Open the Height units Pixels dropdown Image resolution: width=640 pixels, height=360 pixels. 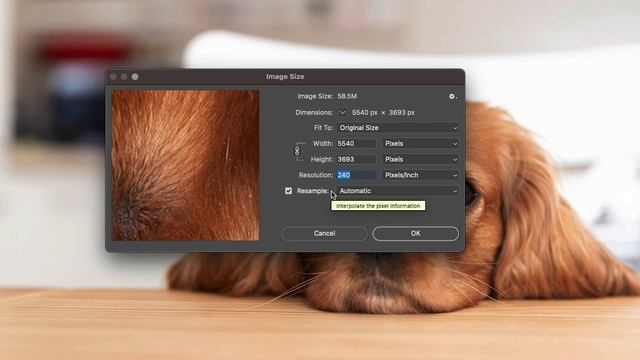click(420, 159)
